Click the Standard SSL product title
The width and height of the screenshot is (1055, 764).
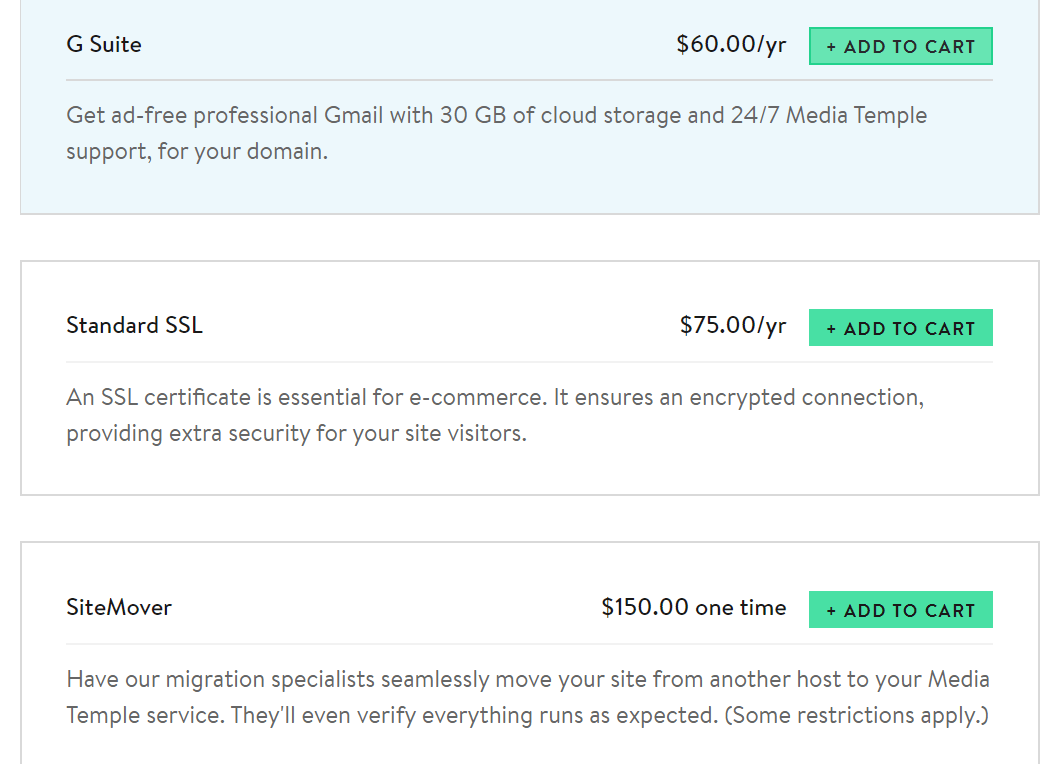(135, 325)
